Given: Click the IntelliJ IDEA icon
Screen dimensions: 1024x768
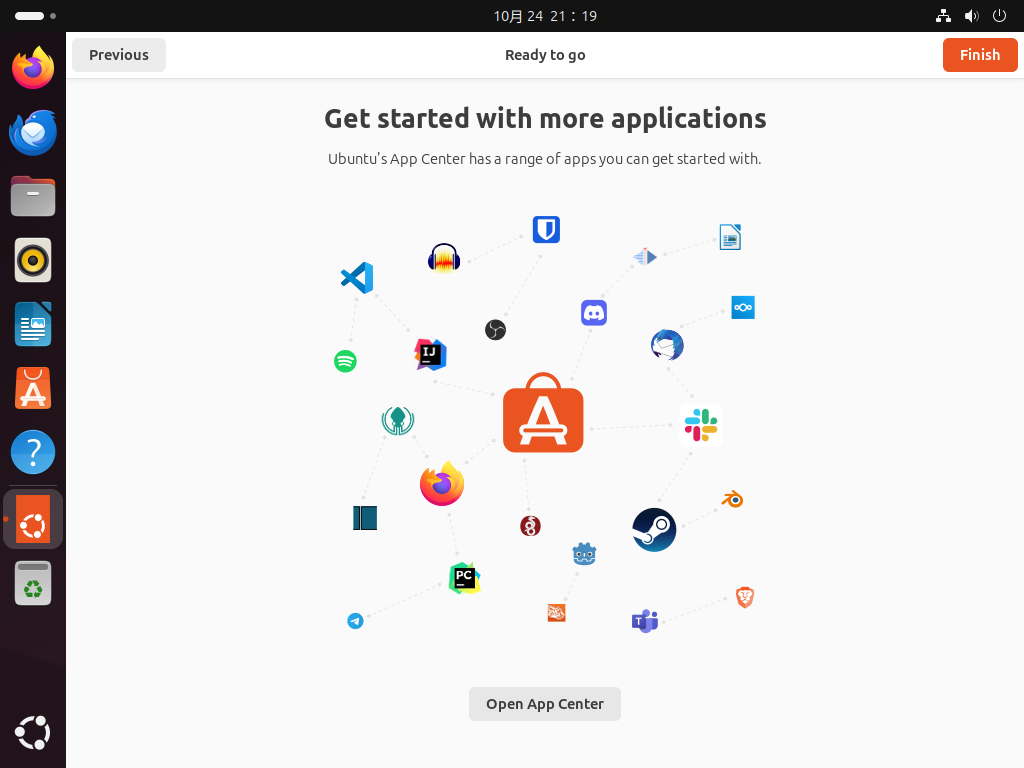Looking at the screenshot, I should (x=430, y=355).
